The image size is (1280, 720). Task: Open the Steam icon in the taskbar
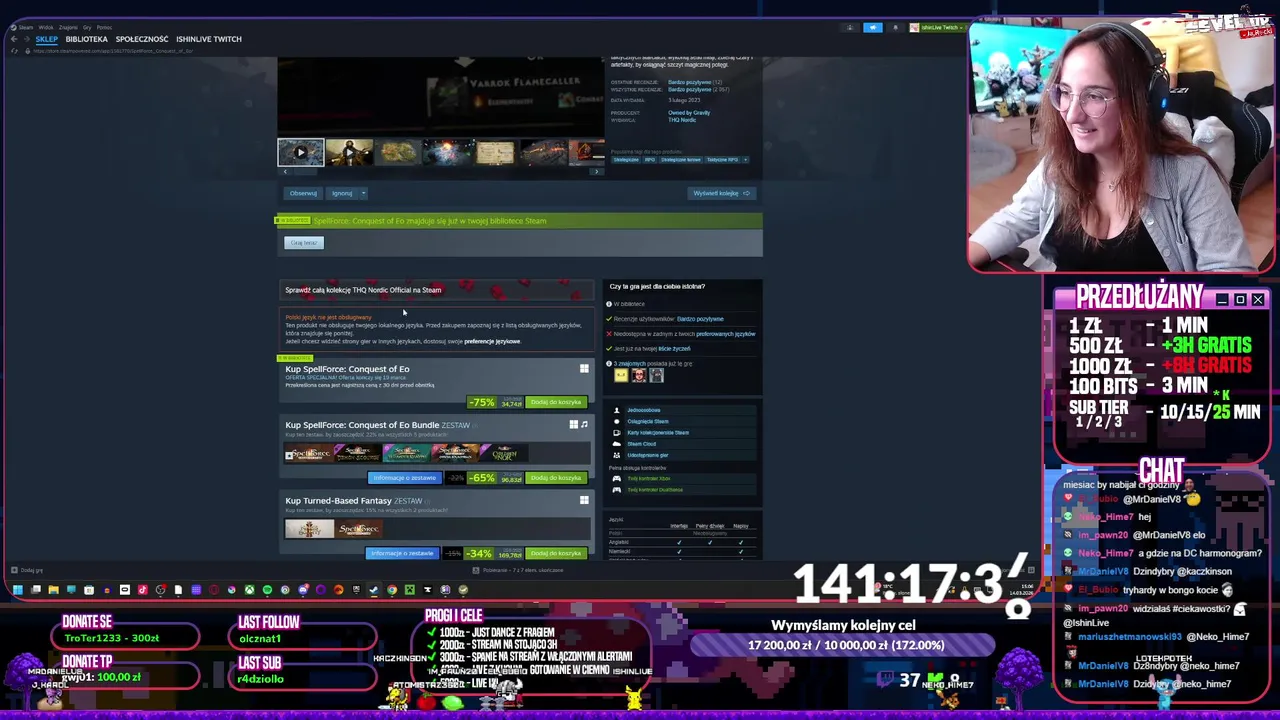pos(374,590)
